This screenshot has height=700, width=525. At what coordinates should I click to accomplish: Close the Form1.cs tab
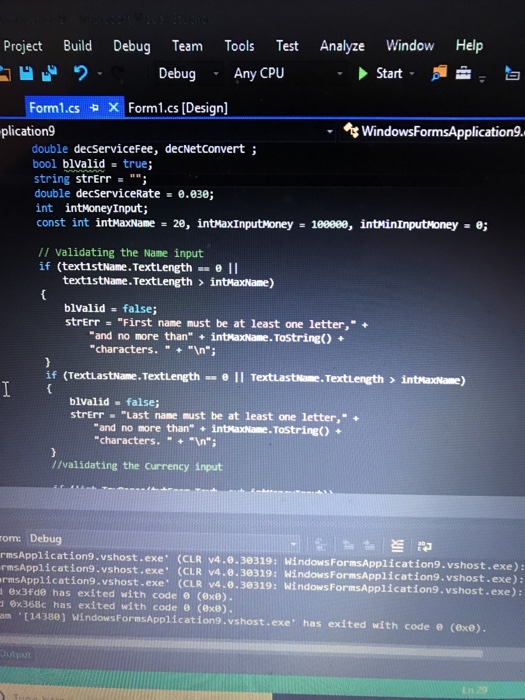coord(113,107)
